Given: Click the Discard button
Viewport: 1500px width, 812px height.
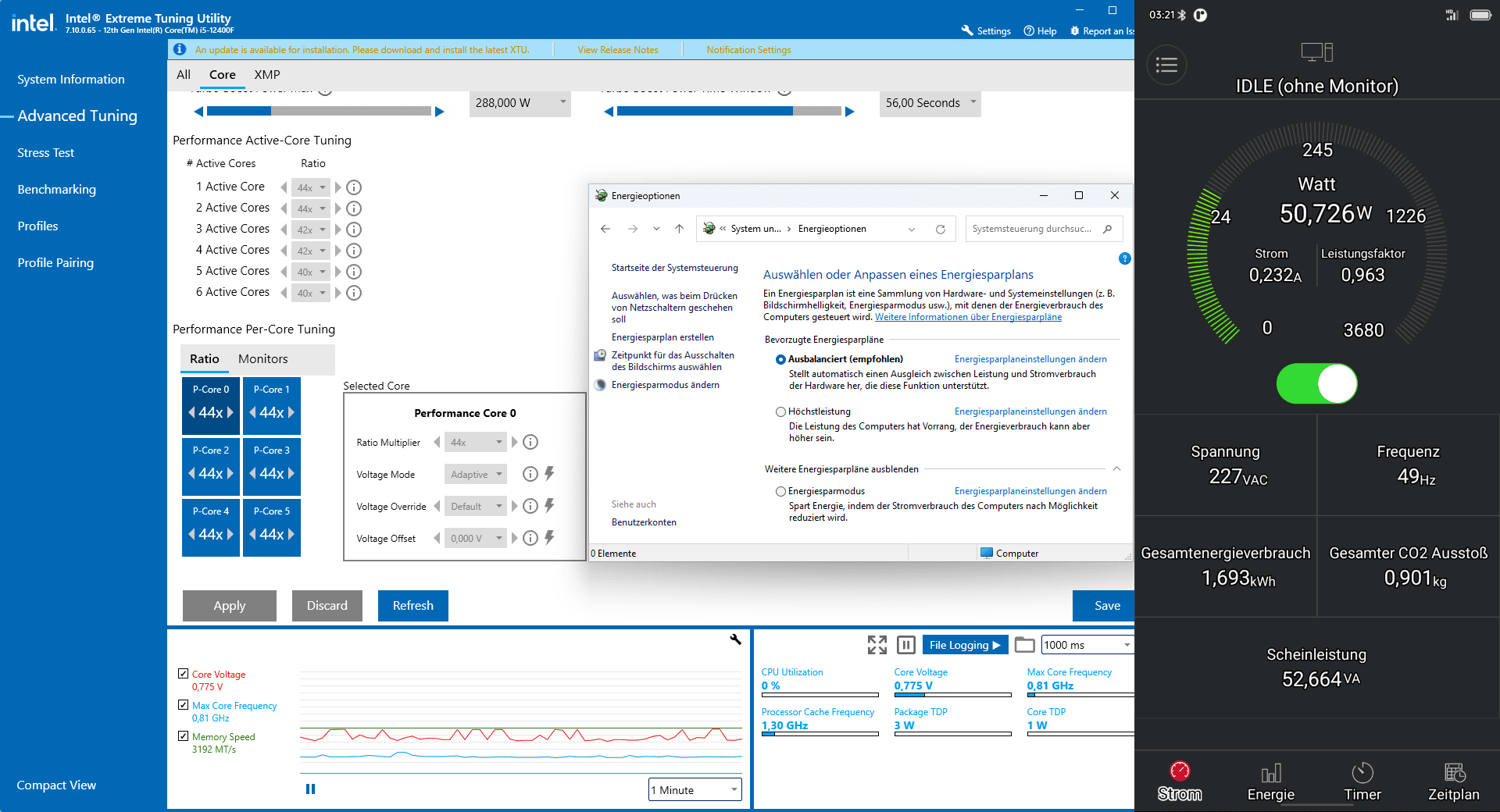Looking at the screenshot, I should point(327,606).
